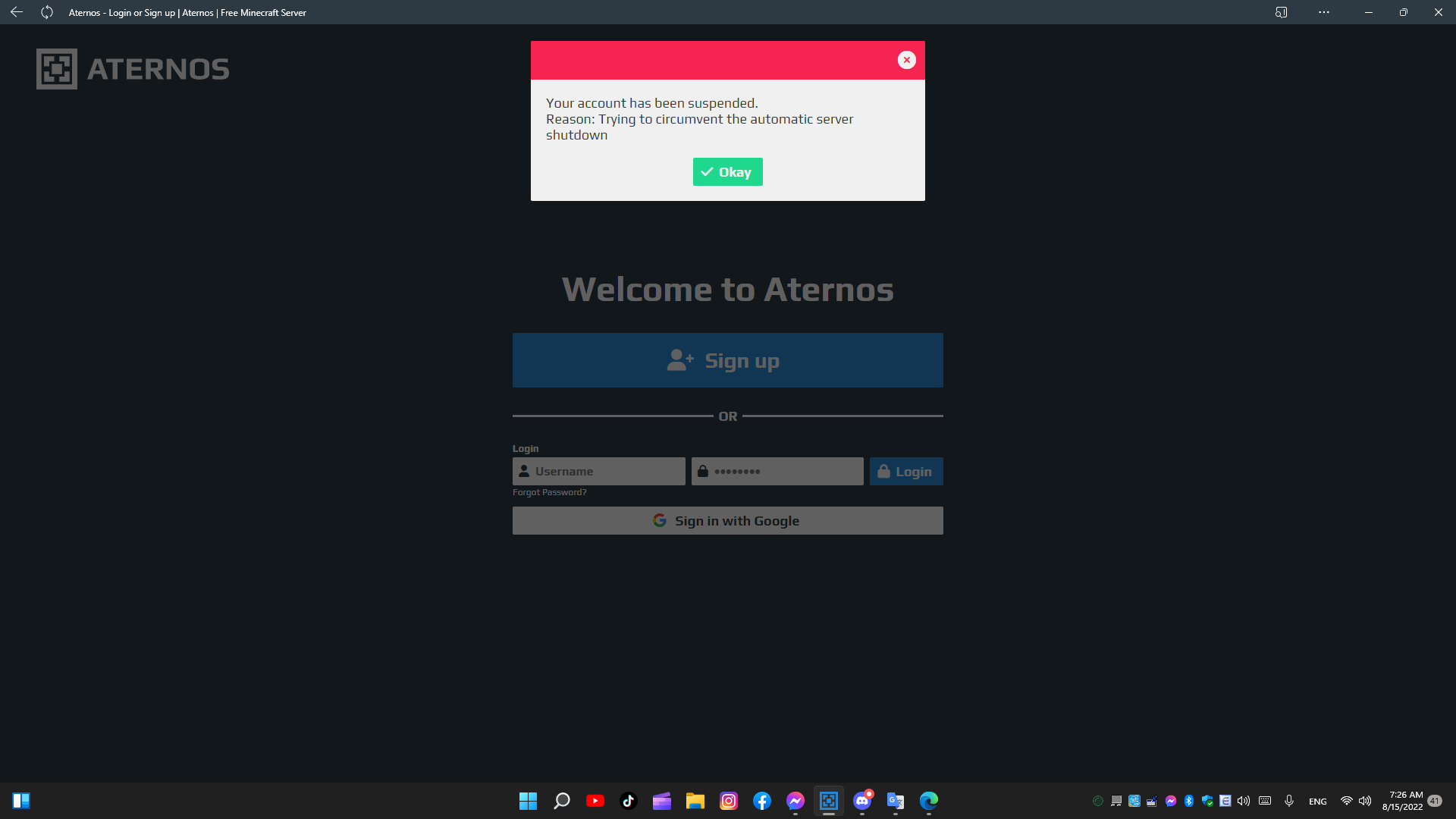
Task: Open Google Translate from the taskbar
Action: coord(896,801)
